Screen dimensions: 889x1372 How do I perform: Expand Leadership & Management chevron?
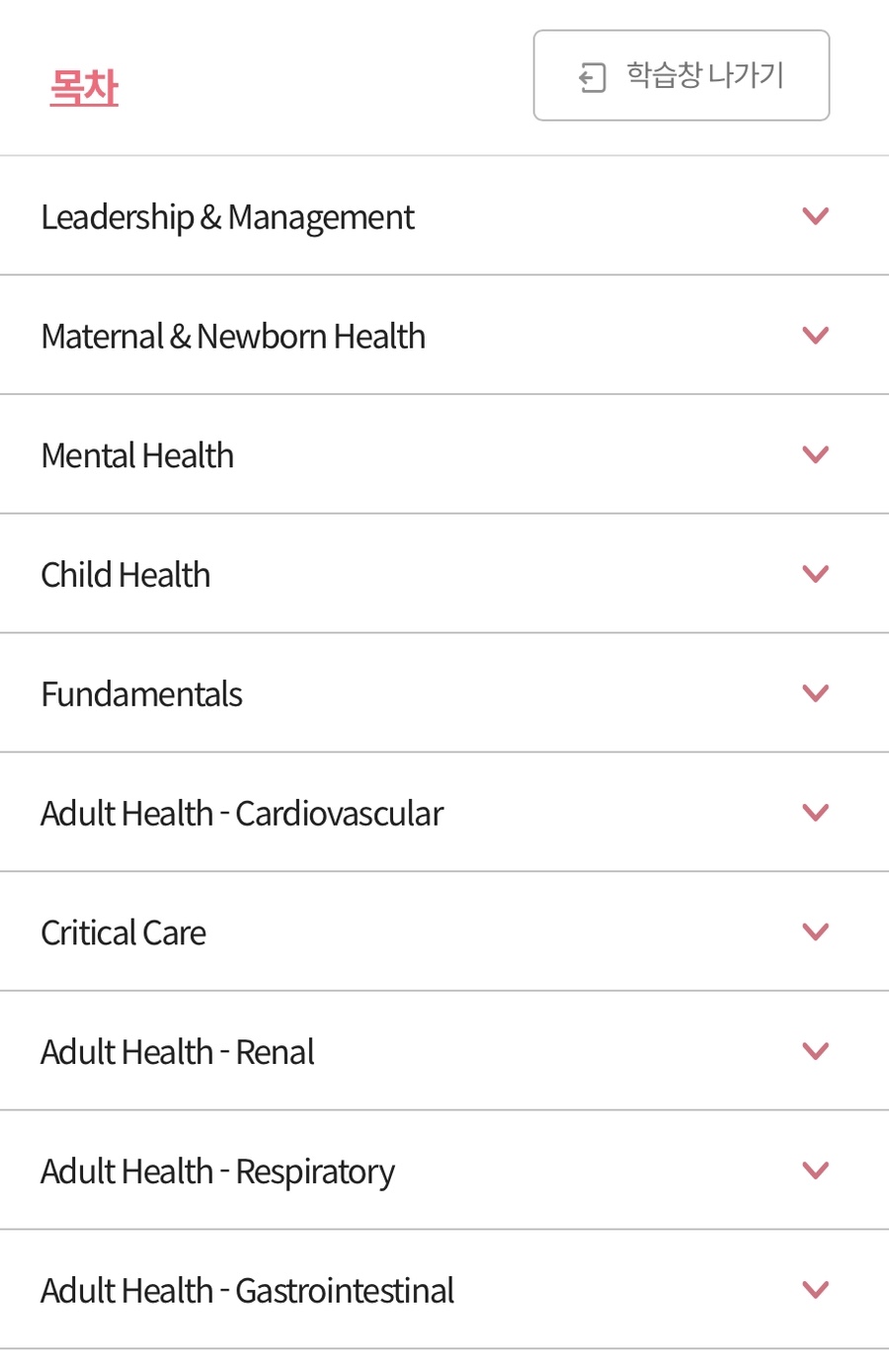[815, 215]
